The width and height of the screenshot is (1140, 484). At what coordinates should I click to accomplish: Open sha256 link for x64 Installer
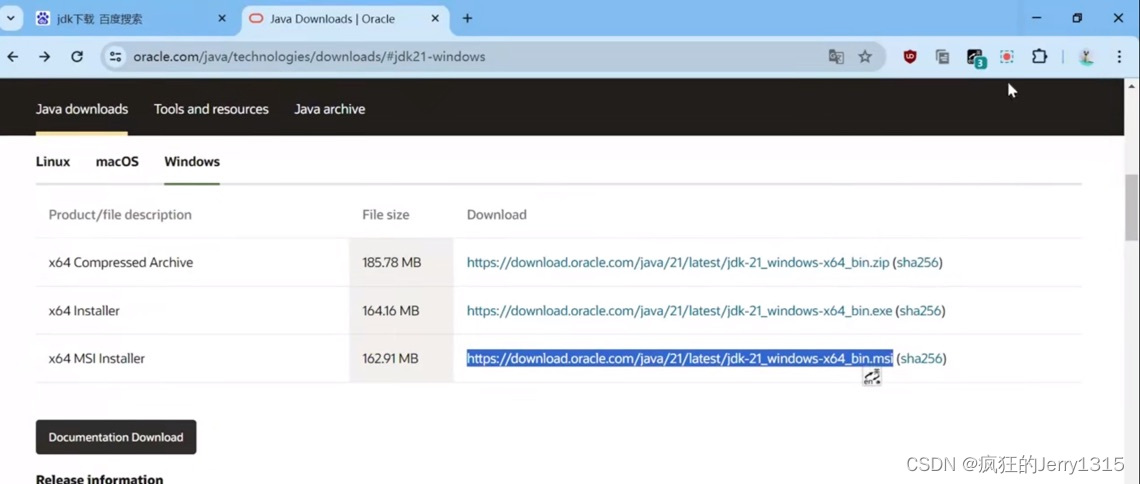pyautogui.click(x=920, y=310)
